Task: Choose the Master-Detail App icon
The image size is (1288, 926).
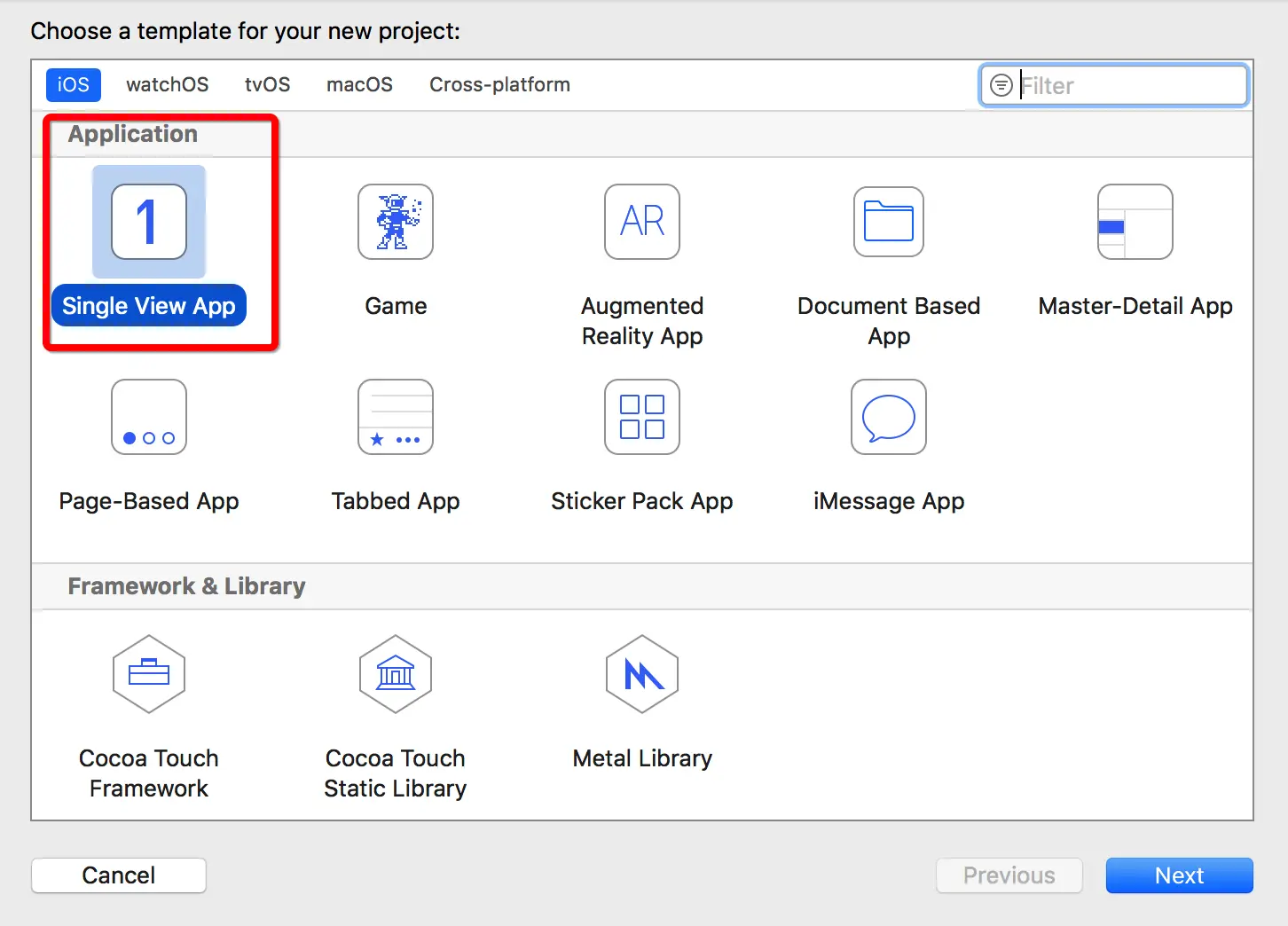Action: tap(1135, 222)
